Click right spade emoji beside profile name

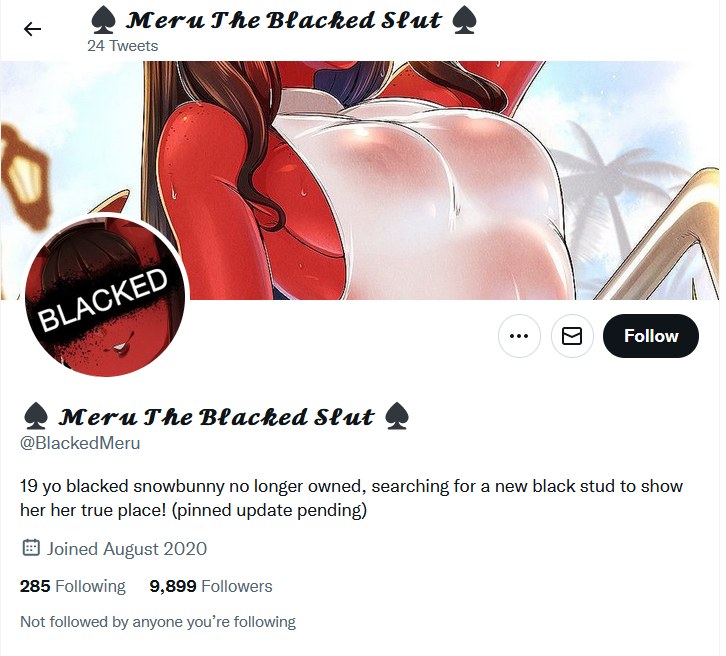[x=397, y=416]
